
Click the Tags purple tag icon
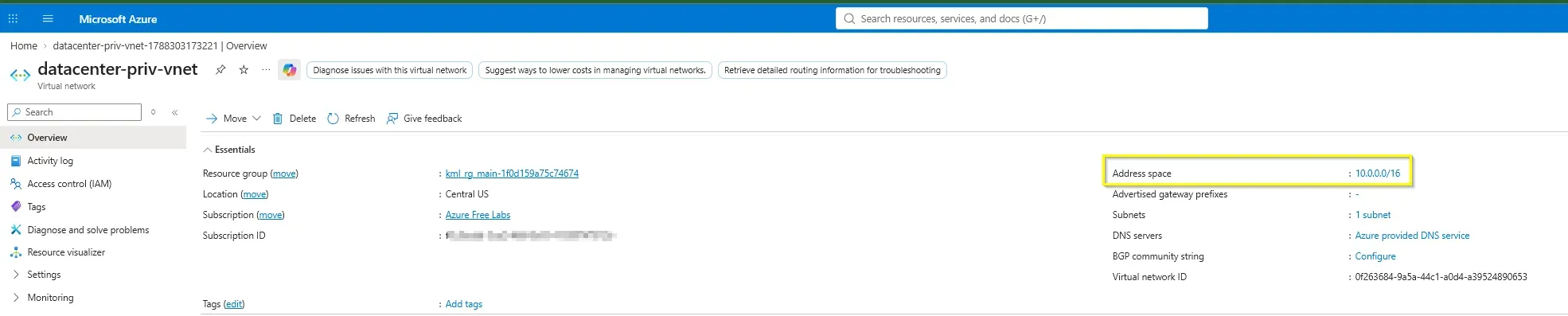point(16,207)
